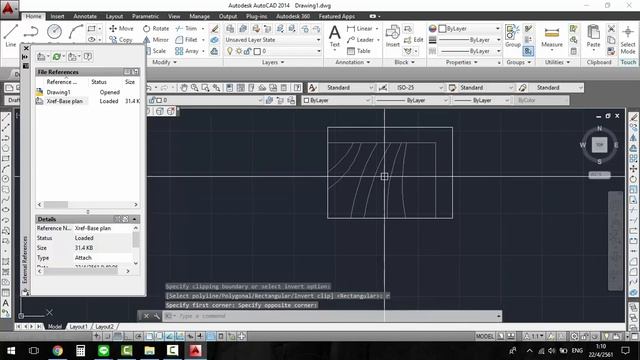The height and width of the screenshot is (360, 640).
Task: Click the Rotate tool
Action: point(156,29)
